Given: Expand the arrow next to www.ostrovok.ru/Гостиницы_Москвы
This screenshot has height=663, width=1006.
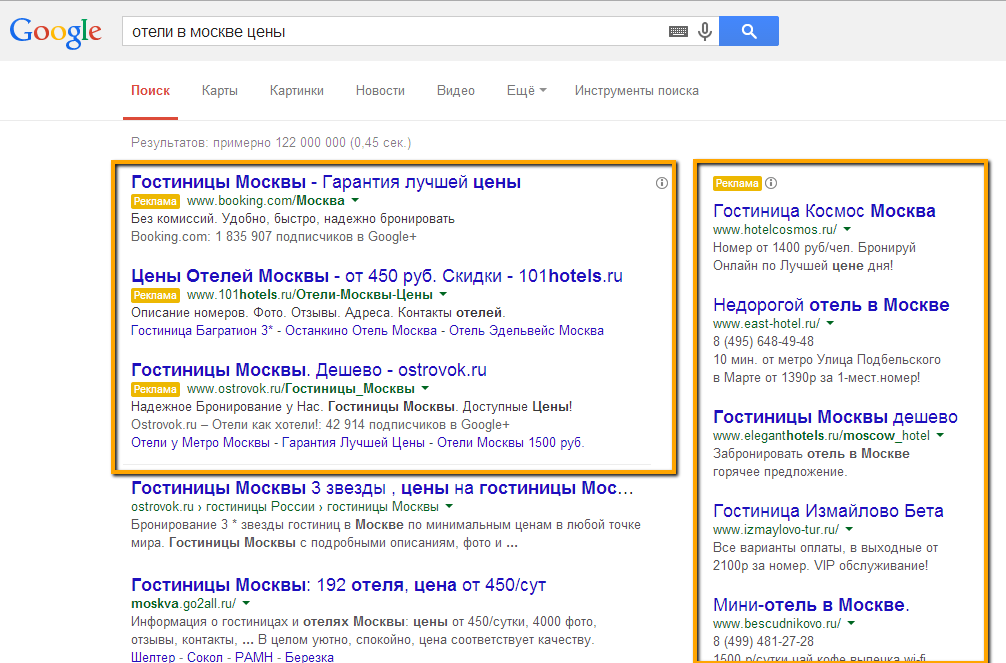Looking at the screenshot, I should (x=425, y=388).
